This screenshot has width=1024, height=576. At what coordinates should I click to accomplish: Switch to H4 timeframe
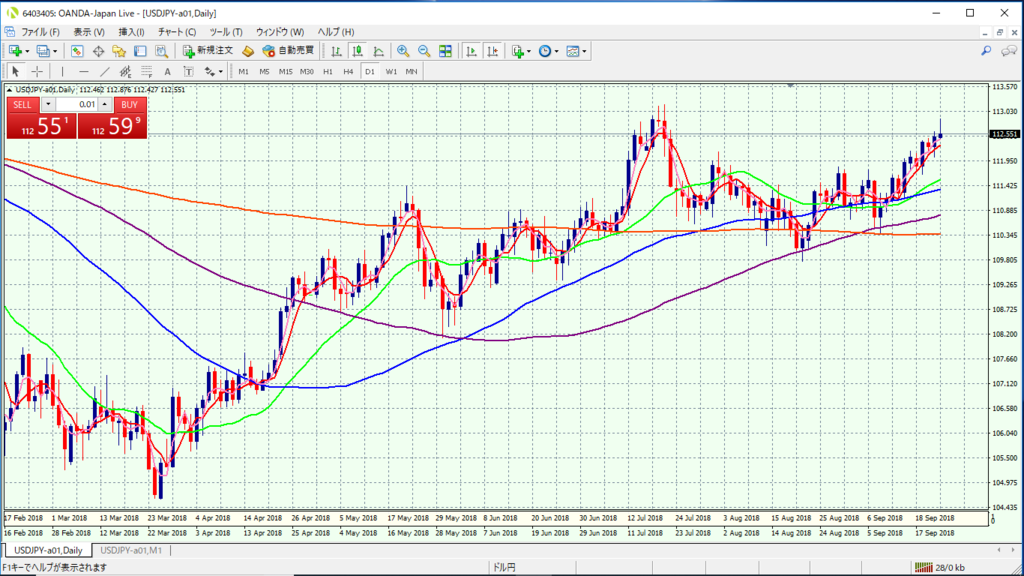349,72
